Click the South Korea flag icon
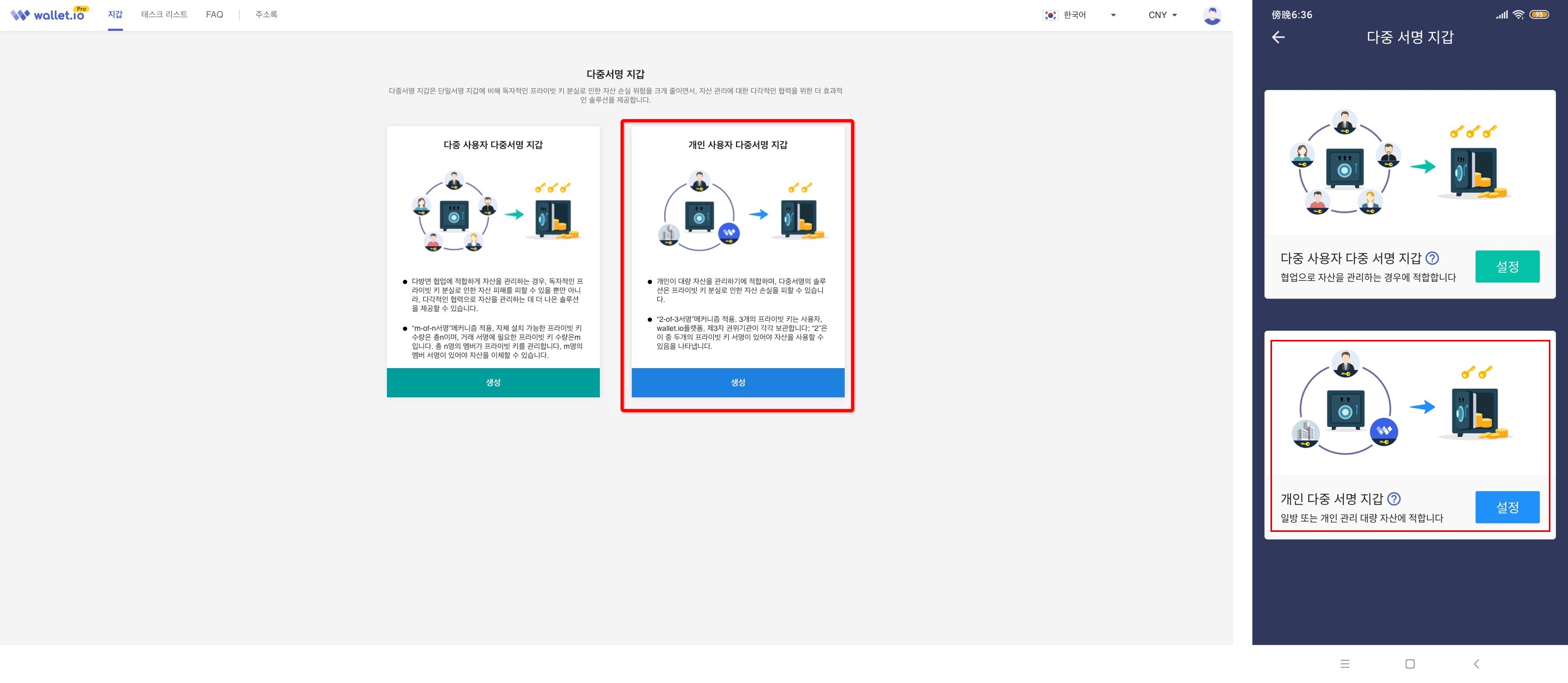 pyautogui.click(x=1050, y=15)
